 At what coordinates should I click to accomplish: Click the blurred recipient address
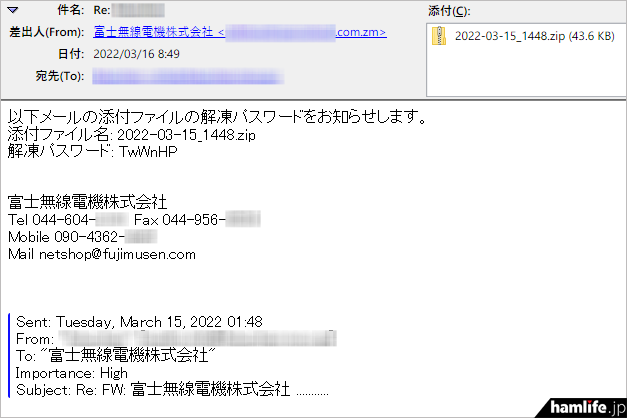point(188,76)
